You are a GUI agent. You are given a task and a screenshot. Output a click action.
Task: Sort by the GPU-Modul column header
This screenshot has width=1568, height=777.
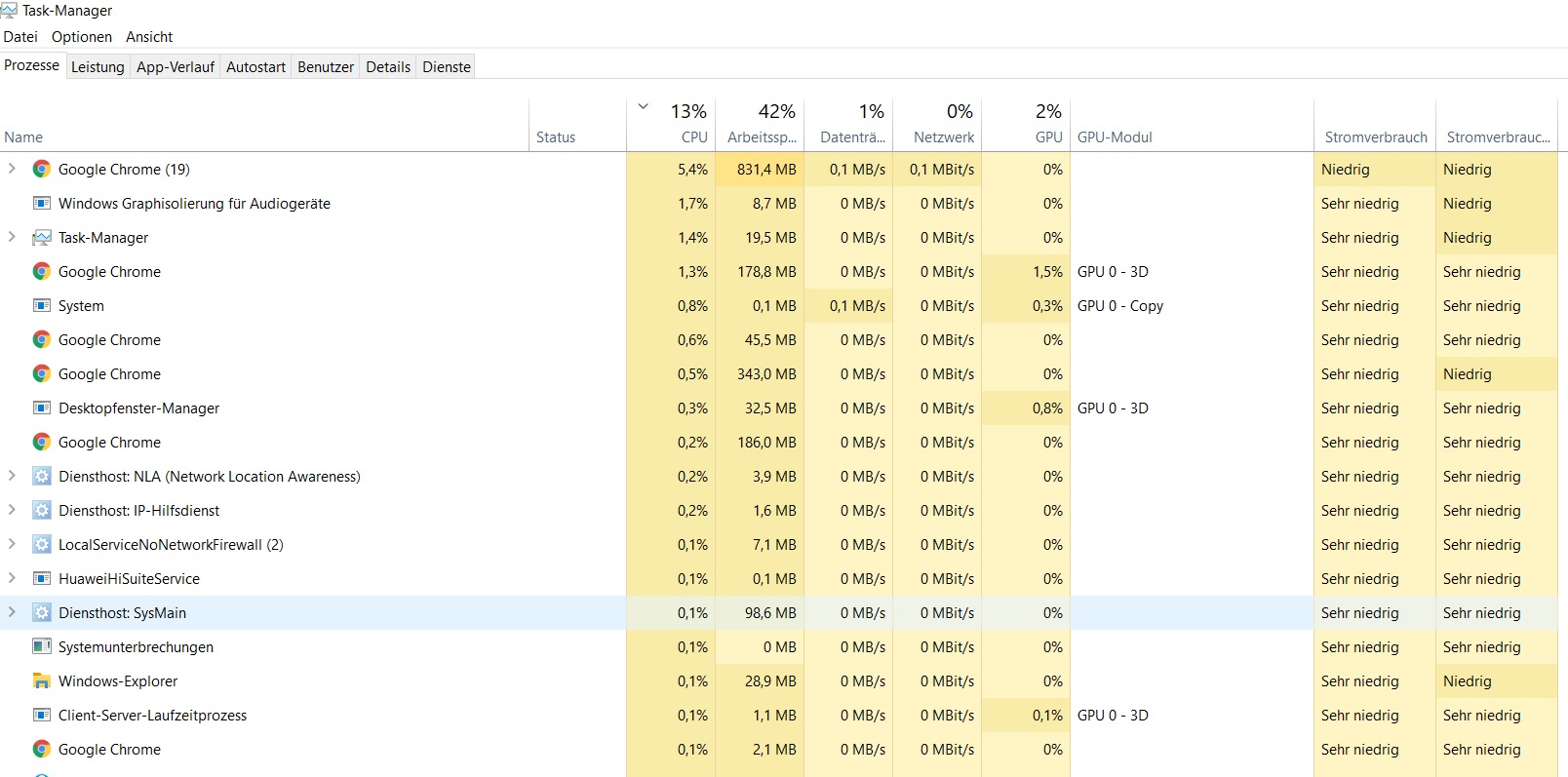(1192, 125)
